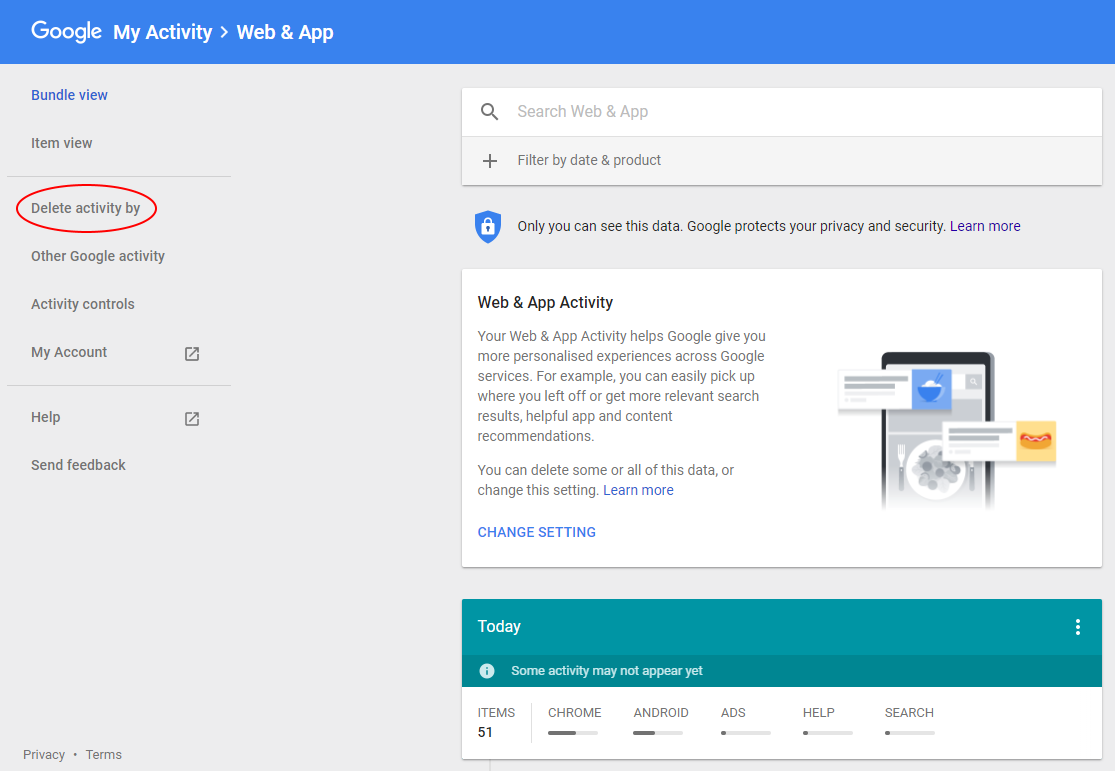Expand filter with the plus icon
This screenshot has width=1115, height=771.
tap(490, 161)
